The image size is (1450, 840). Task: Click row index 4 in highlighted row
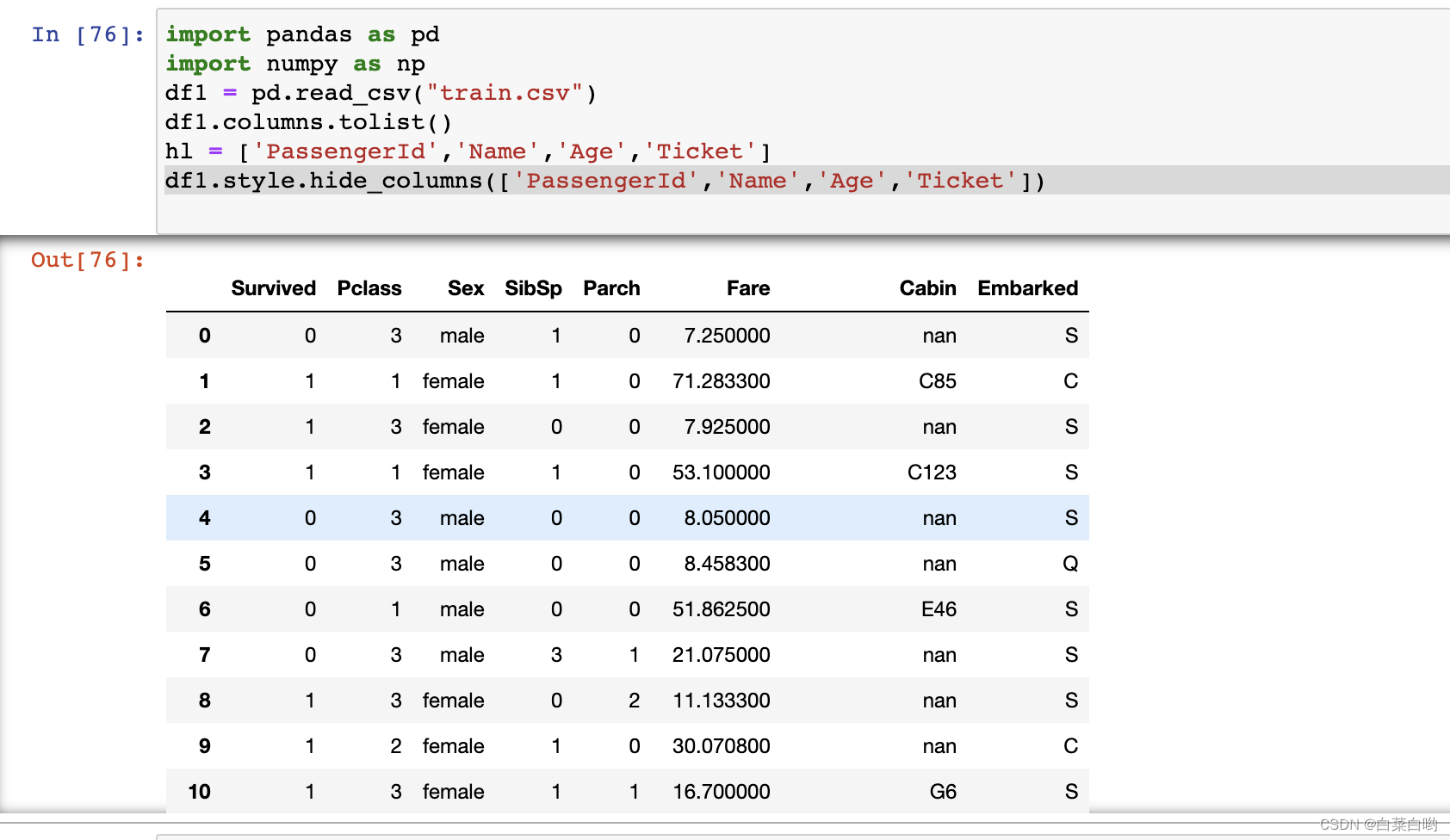pos(205,518)
